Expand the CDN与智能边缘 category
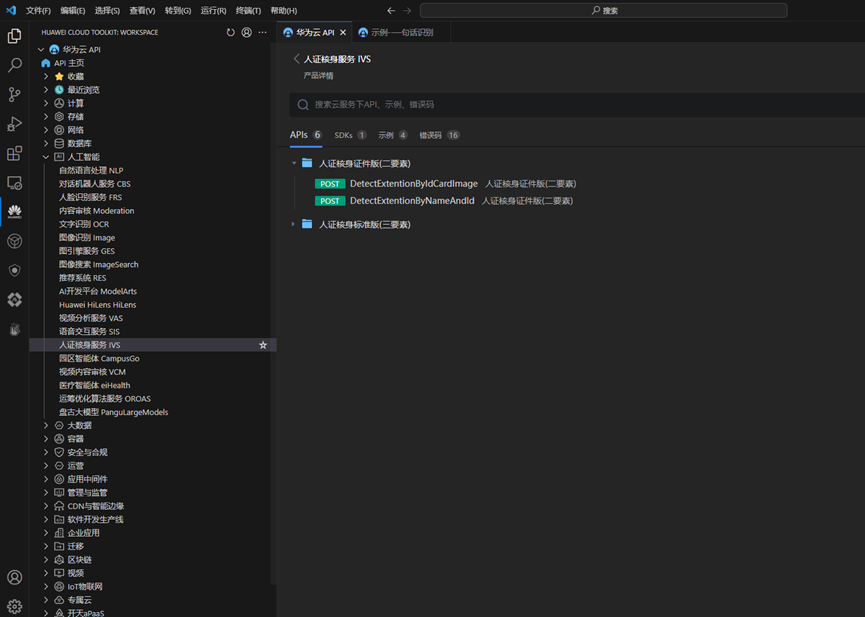 pyautogui.click(x=46, y=506)
